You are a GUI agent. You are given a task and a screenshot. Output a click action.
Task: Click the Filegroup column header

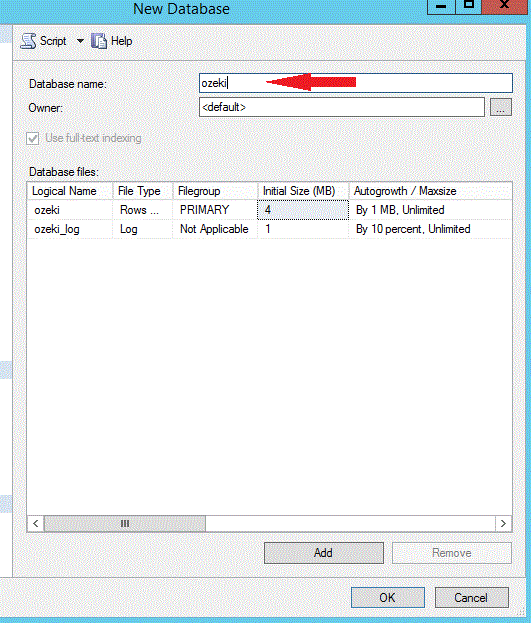(x=215, y=191)
